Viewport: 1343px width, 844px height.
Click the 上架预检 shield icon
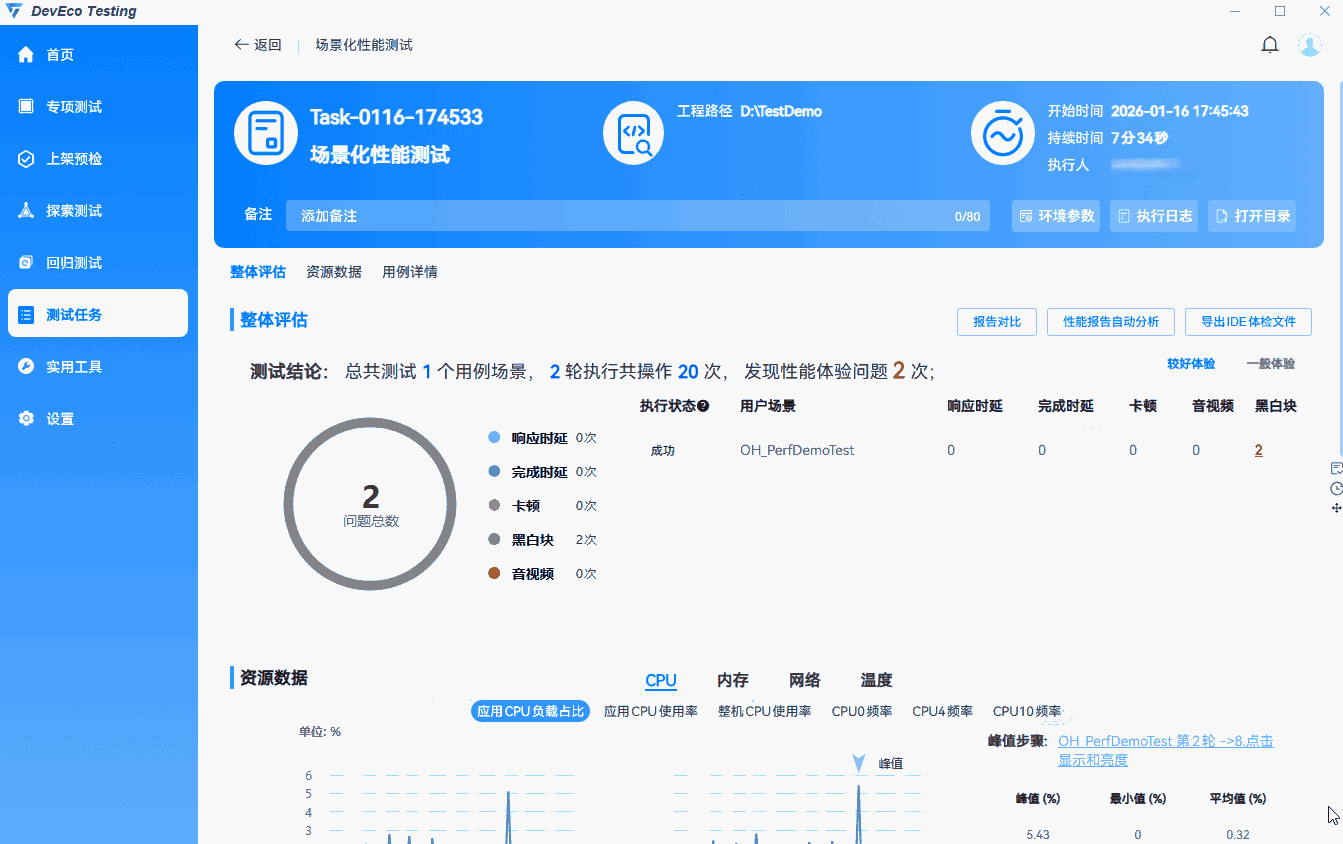pos(26,159)
